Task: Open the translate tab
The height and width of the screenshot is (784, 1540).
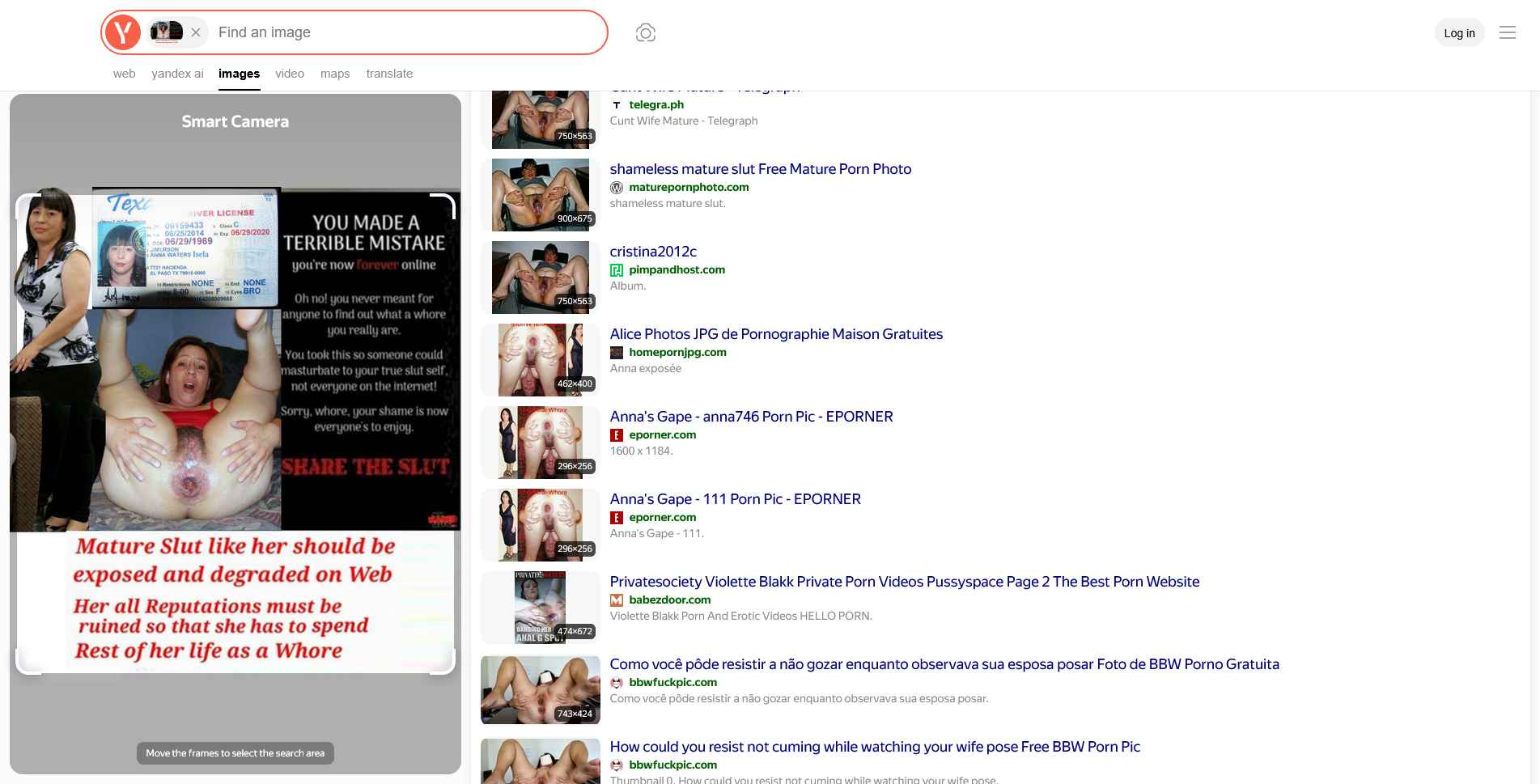Action: click(389, 74)
